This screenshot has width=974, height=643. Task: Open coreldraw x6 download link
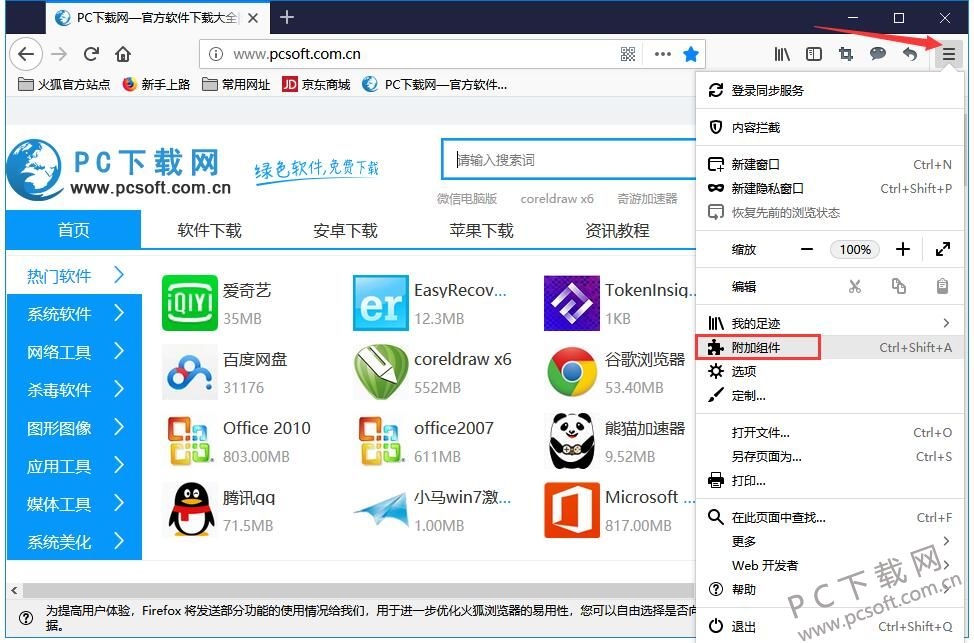(463, 360)
